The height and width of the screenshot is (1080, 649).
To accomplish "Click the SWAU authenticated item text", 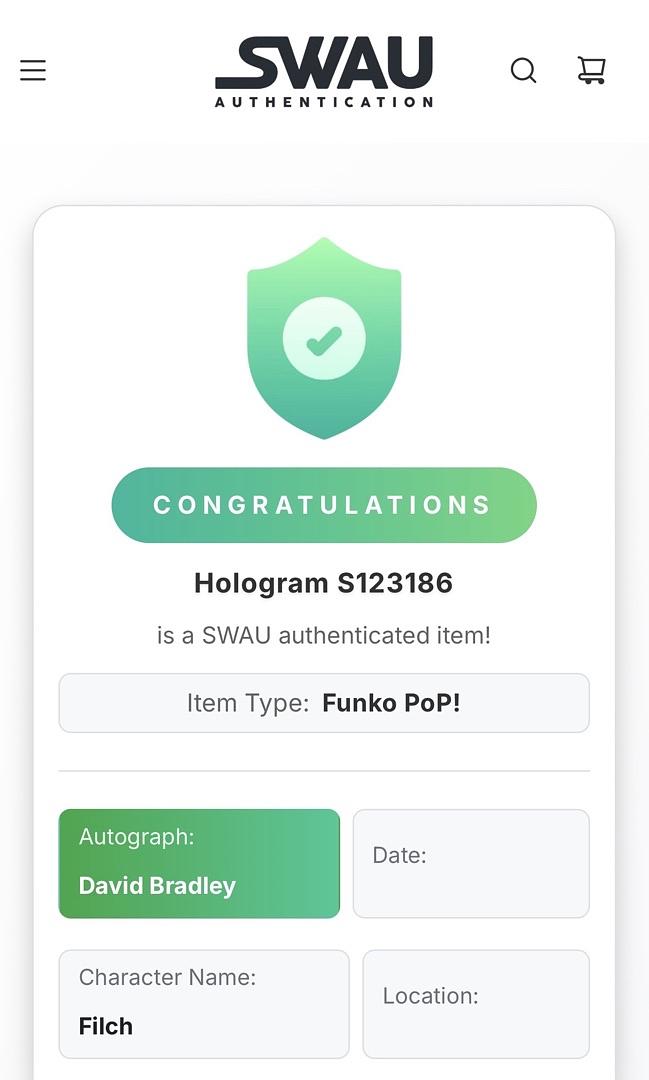I will pos(324,635).
